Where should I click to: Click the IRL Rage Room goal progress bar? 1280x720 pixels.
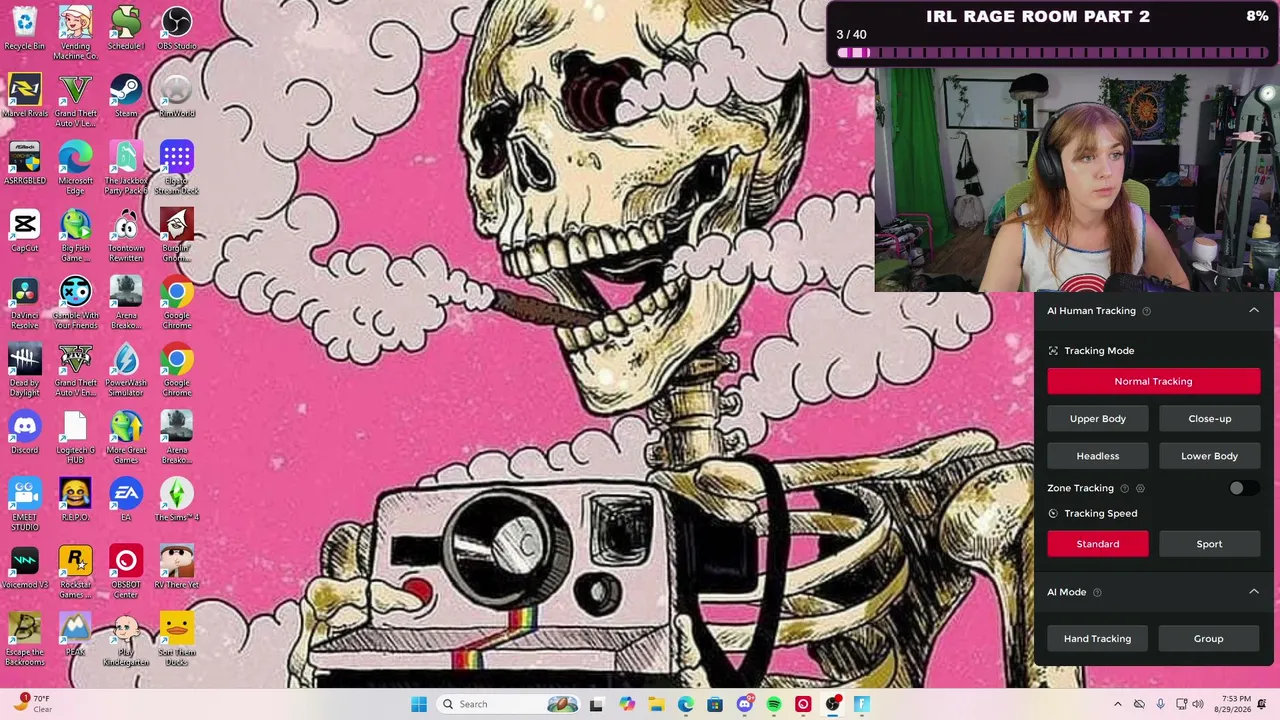pos(1052,53)
